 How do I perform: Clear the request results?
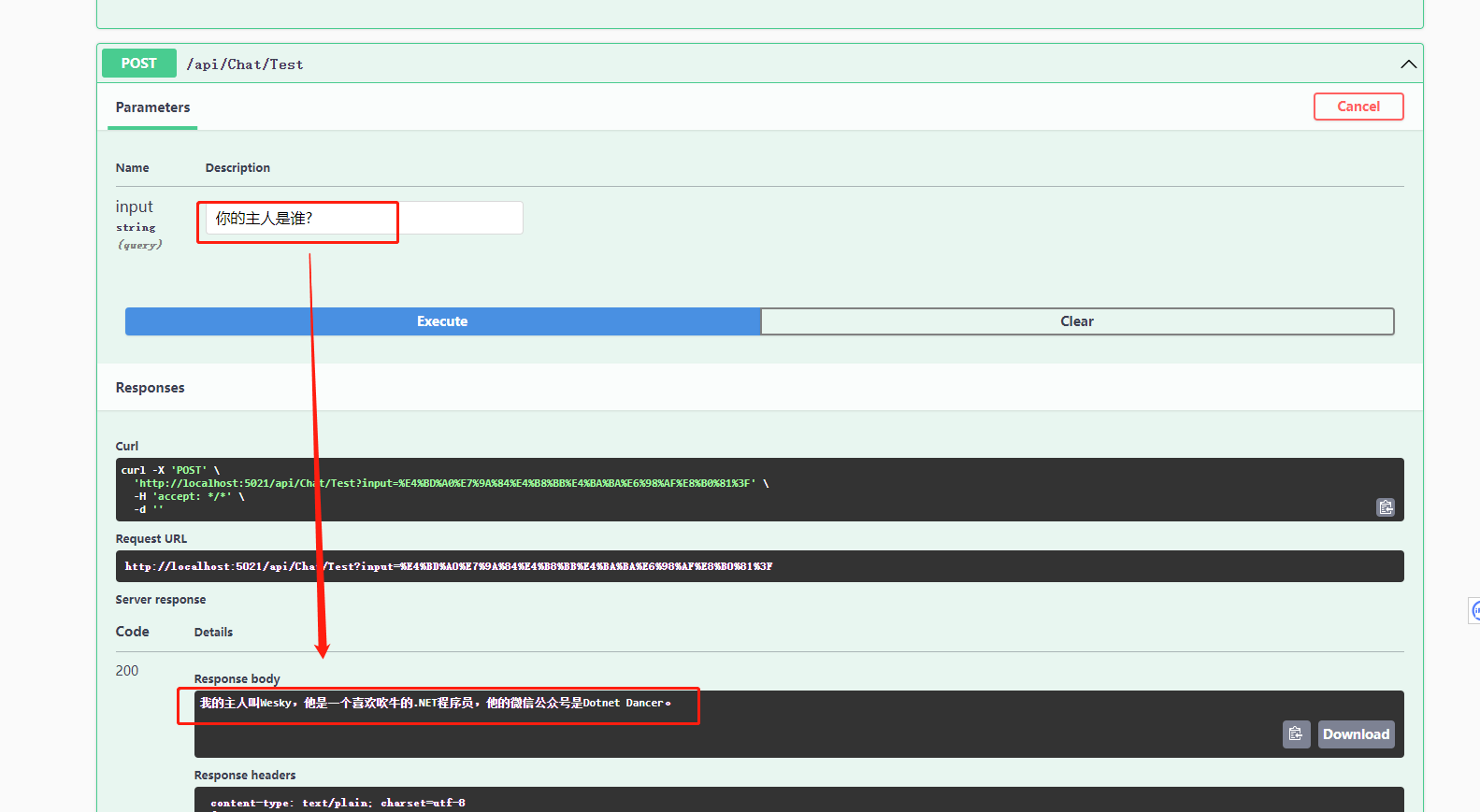(1077, 321)
